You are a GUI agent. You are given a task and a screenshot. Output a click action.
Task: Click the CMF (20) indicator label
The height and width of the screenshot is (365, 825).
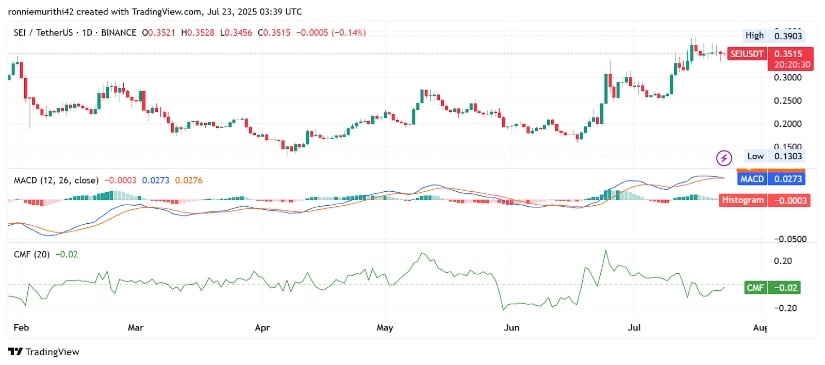click(x=32, y=254)
